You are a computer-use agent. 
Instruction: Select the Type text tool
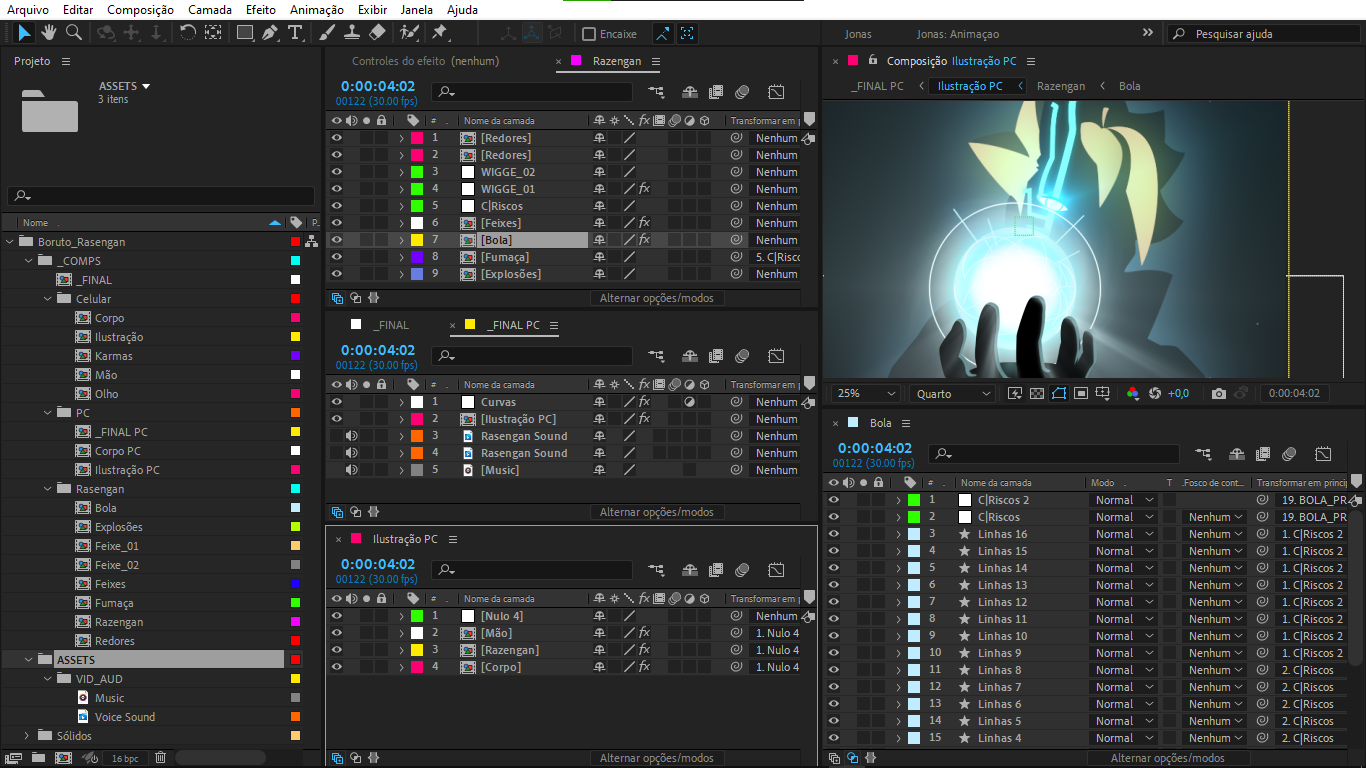tap(295, 33)
